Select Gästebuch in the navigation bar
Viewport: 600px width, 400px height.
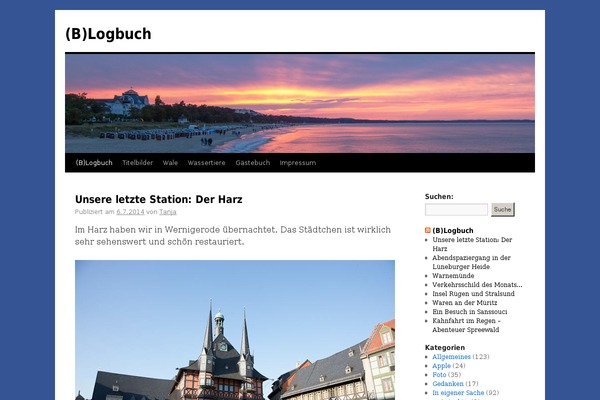click(x=252, y=163)
